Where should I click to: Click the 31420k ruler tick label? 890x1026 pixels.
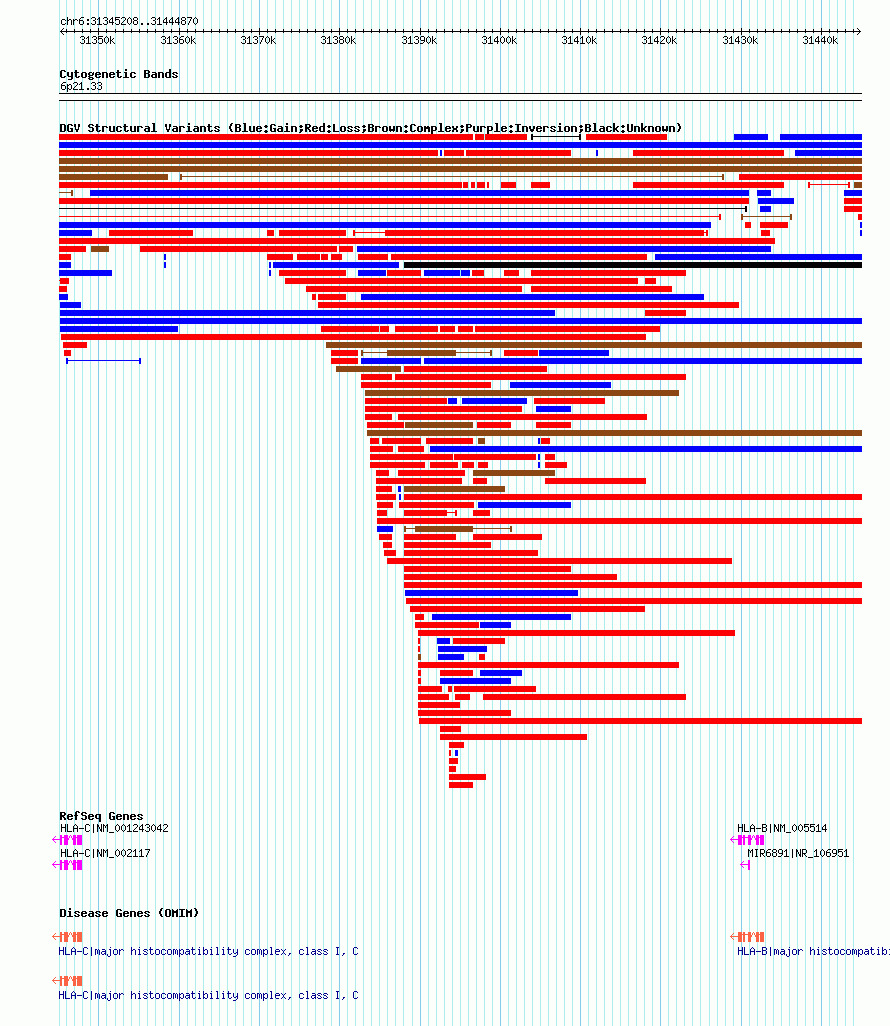(x=659, y=41)
